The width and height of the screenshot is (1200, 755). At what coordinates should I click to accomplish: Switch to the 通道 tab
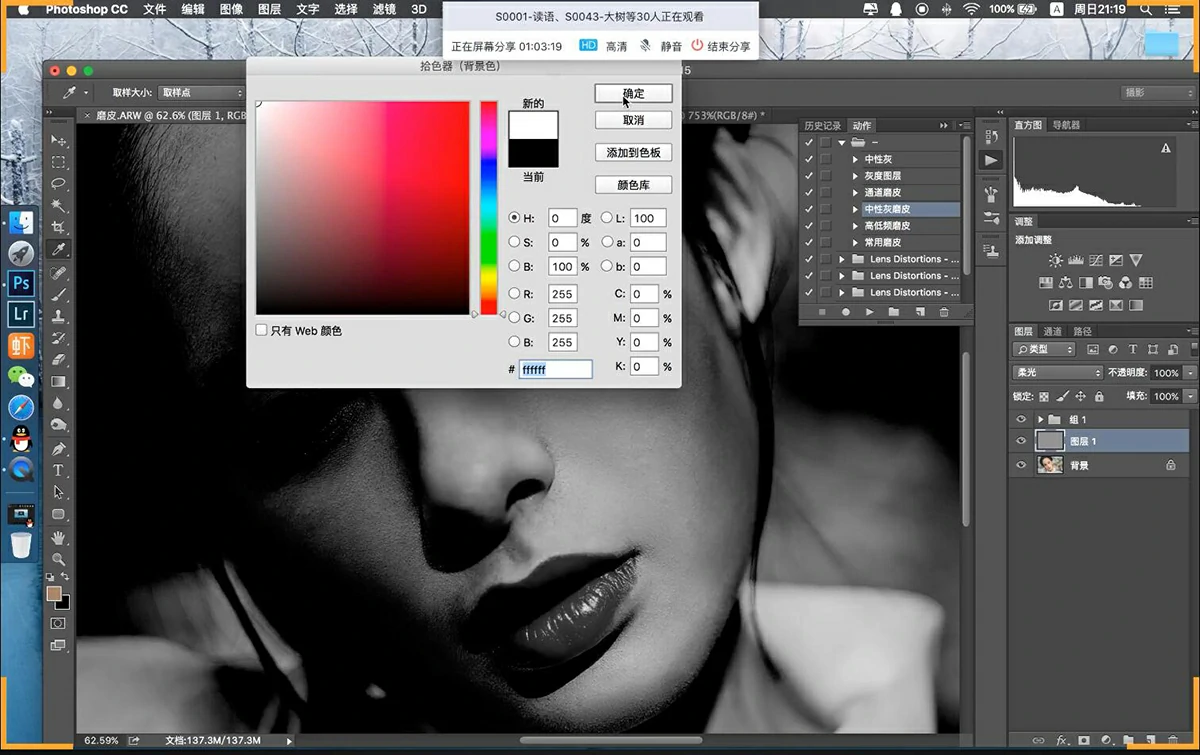coord(1052,331)
